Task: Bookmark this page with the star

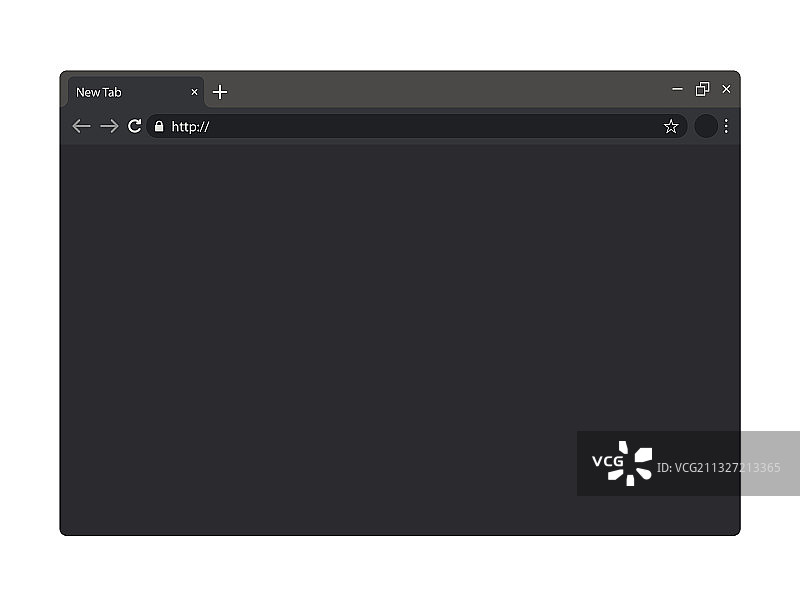Action: [x=671, y=127]
